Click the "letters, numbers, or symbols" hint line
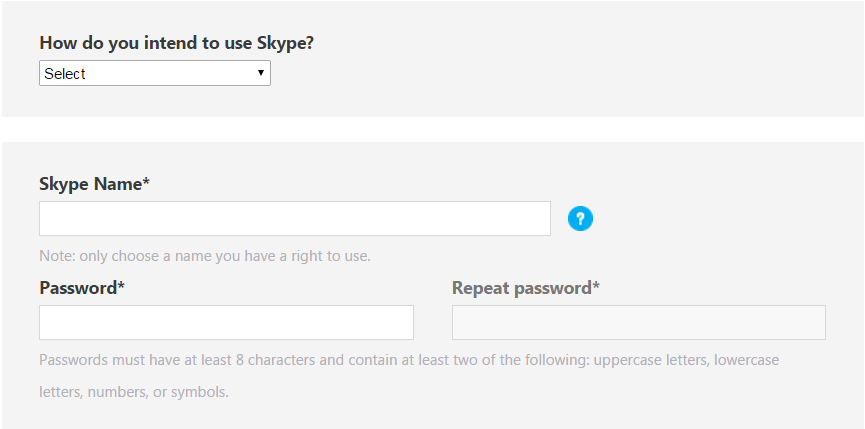Screen dimensions: 865x429 (x=134, y=392)
